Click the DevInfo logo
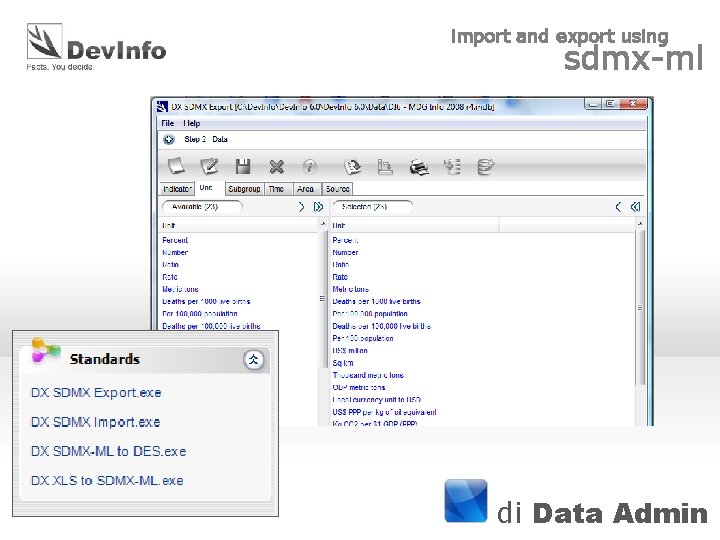The width and height of the screenshot is (720, 540). click(96, 47)
